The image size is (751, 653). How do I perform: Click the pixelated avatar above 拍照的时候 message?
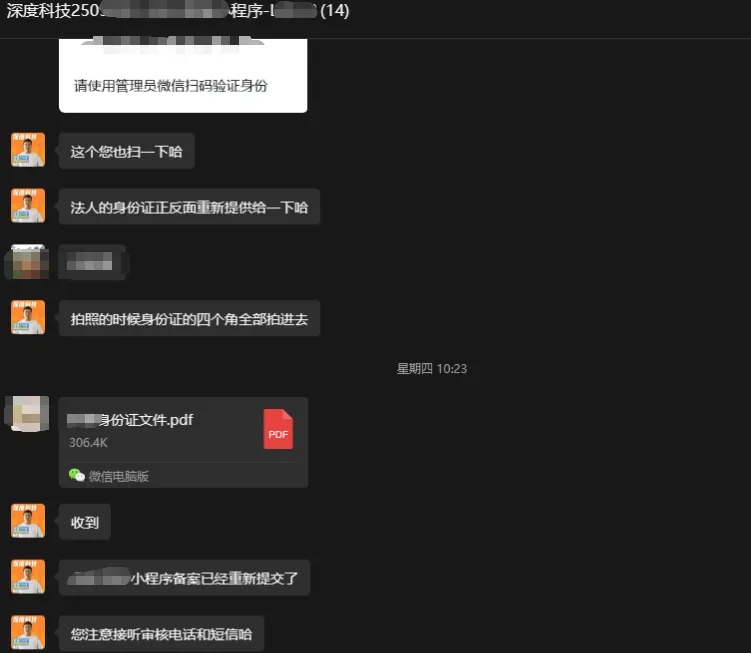28,262
